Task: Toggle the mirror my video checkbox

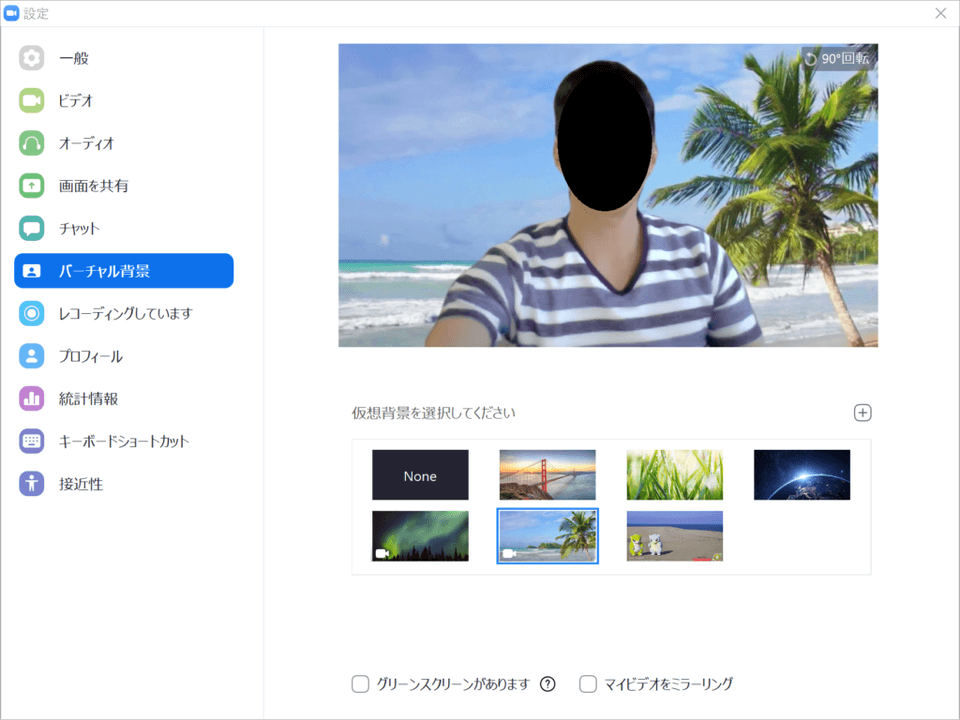Action: [589, 684]
